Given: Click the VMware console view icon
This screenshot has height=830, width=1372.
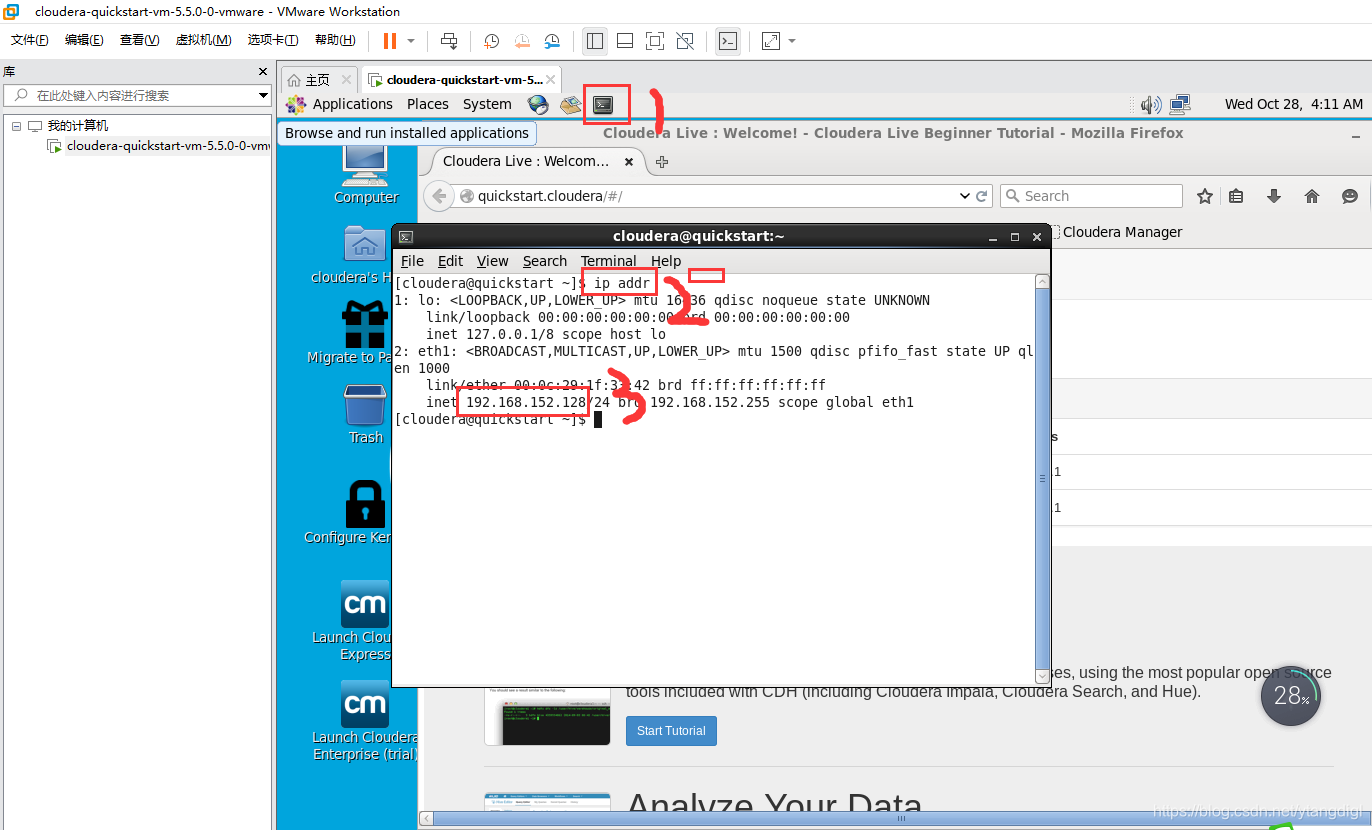Looking at the screenshot, I should pos(729,41).
